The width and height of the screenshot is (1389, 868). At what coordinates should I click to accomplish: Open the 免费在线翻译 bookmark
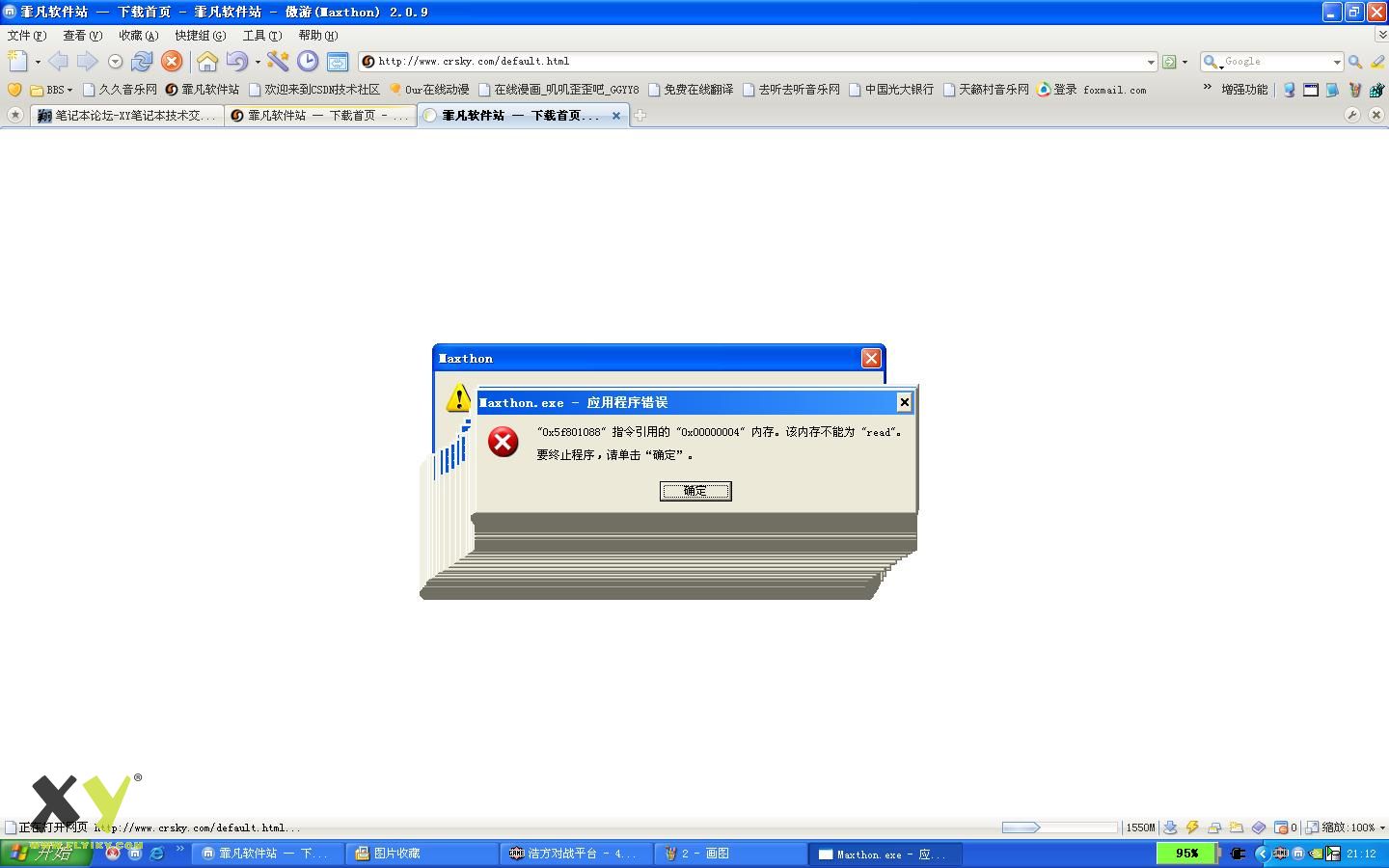(691, 90)
